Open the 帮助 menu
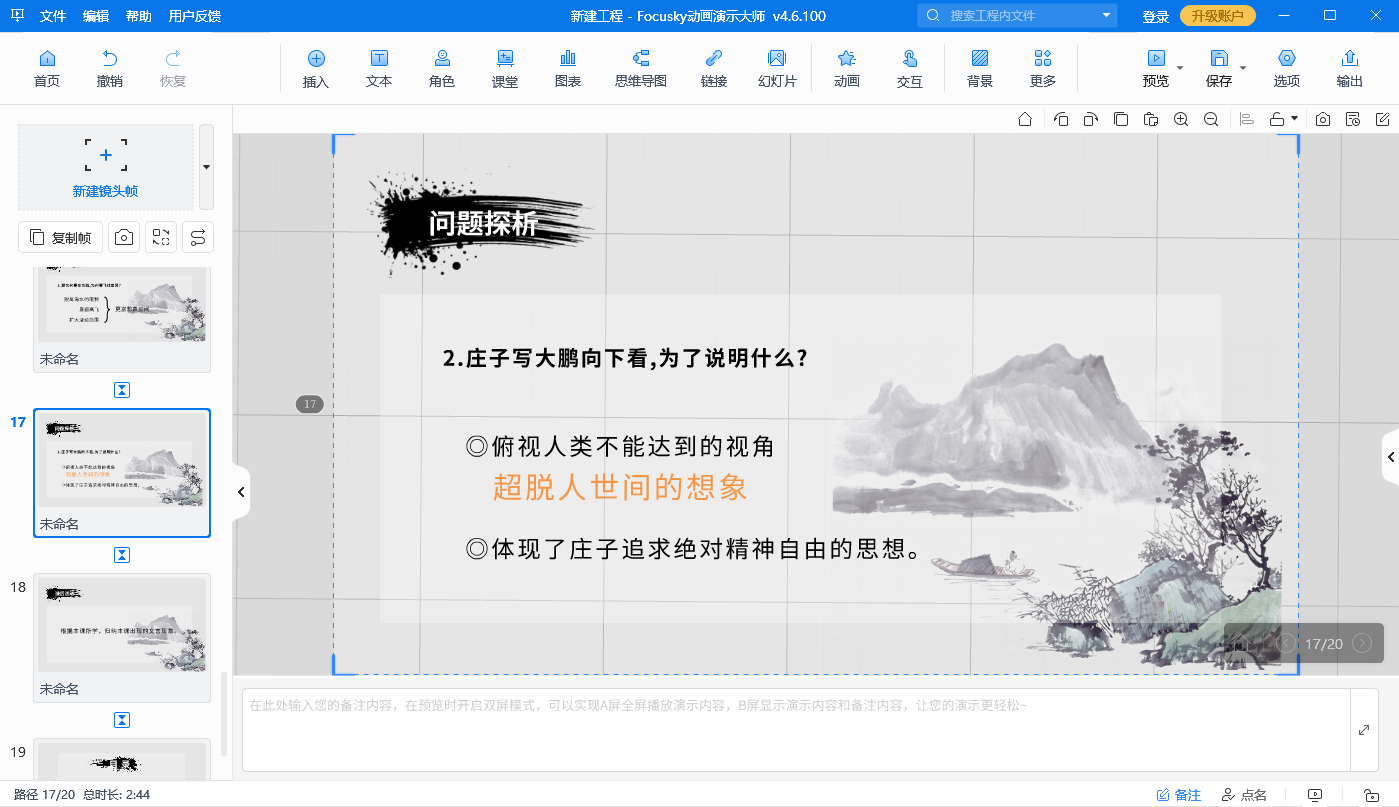 point(139,16)
